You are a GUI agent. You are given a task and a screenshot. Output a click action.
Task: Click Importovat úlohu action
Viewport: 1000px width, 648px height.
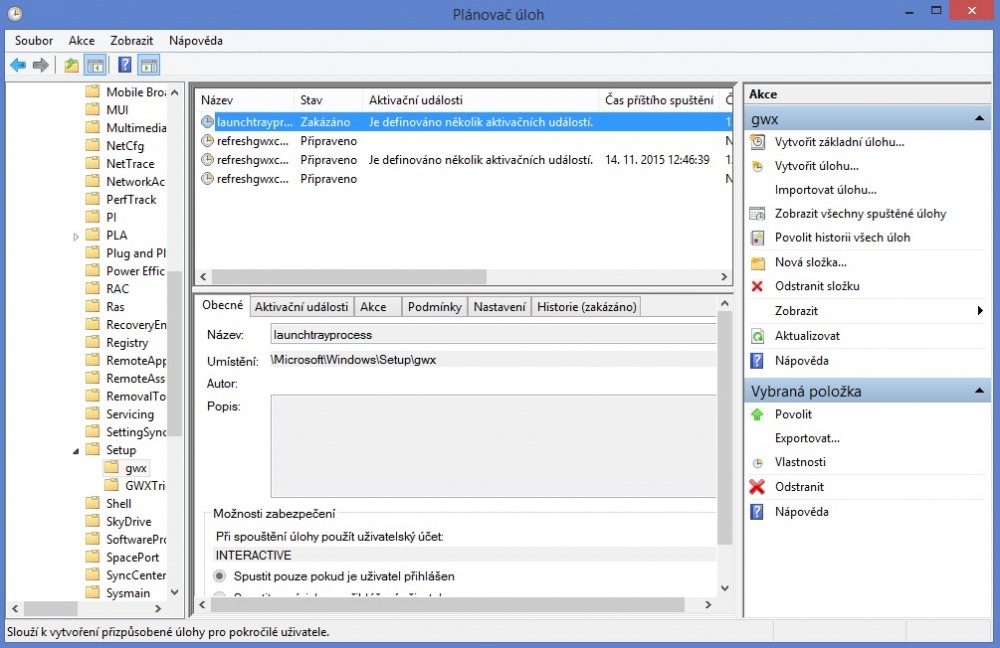pos(825,190)
